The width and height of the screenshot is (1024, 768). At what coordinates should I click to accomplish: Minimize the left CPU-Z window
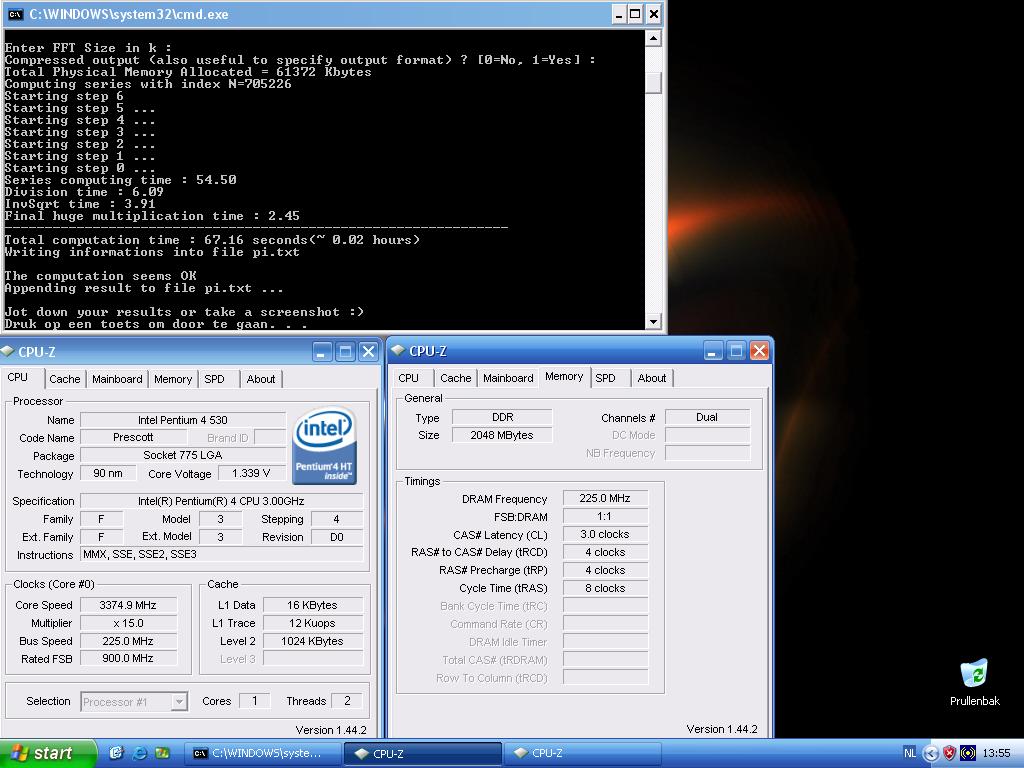click(321, 352)
